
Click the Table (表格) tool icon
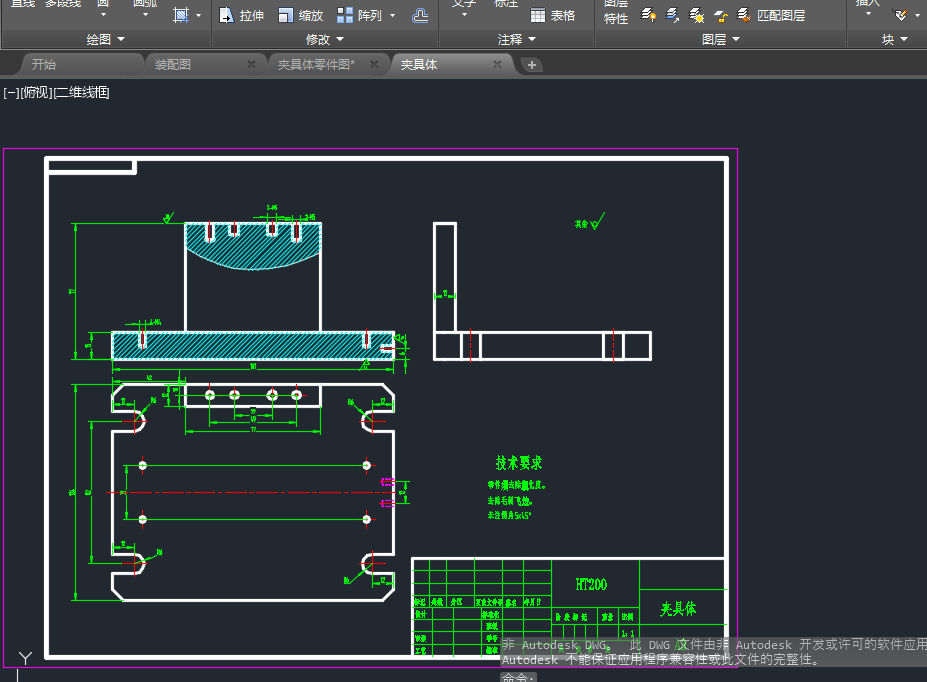(x=538, y=15)
